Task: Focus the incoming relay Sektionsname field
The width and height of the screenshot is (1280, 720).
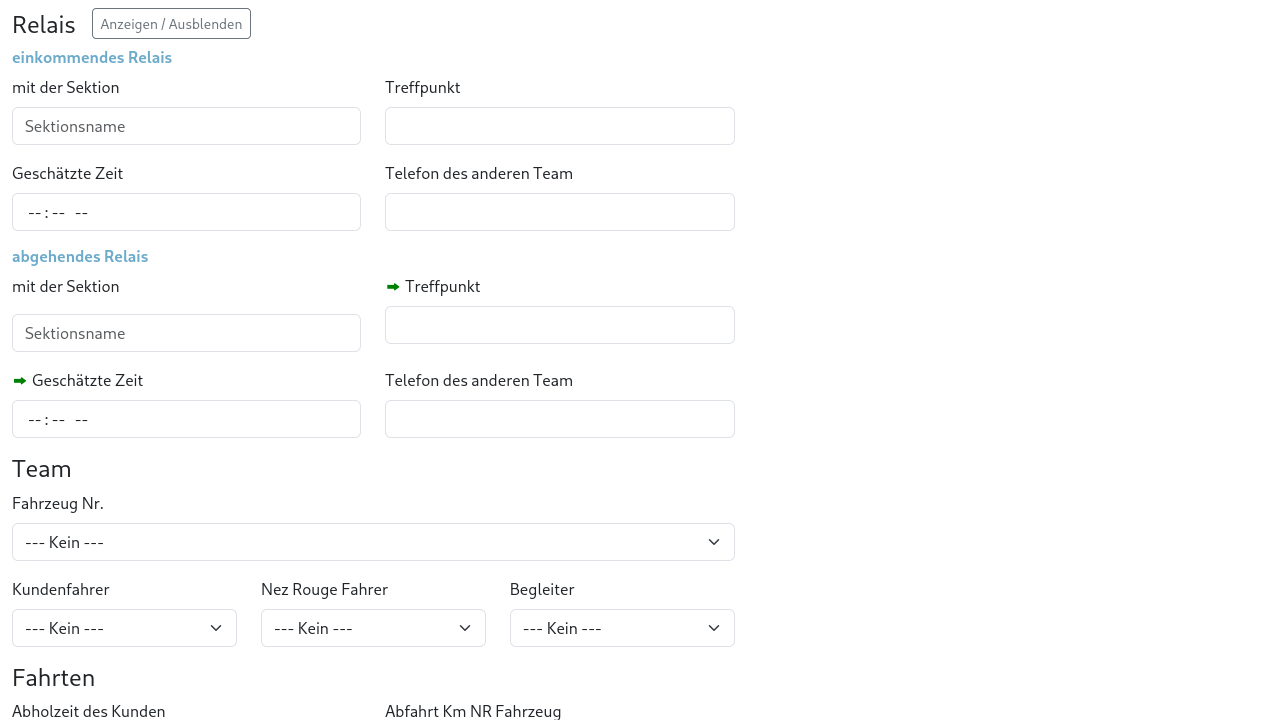Action: (186, 126)
